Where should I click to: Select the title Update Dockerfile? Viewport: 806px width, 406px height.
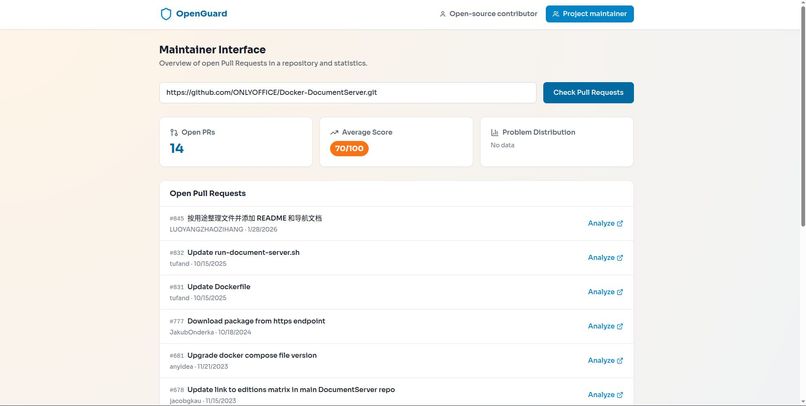tap(218, 287)
